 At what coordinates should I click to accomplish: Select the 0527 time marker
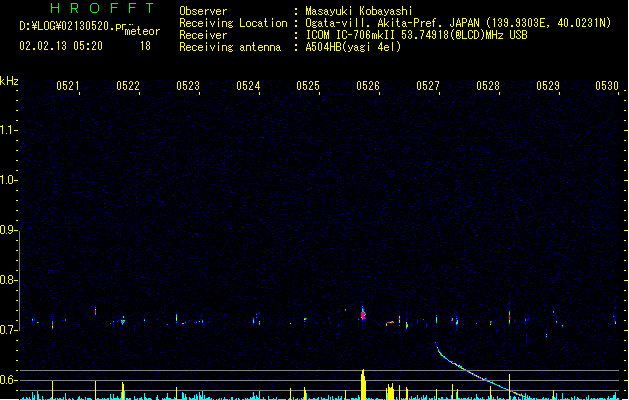(428, 85)
